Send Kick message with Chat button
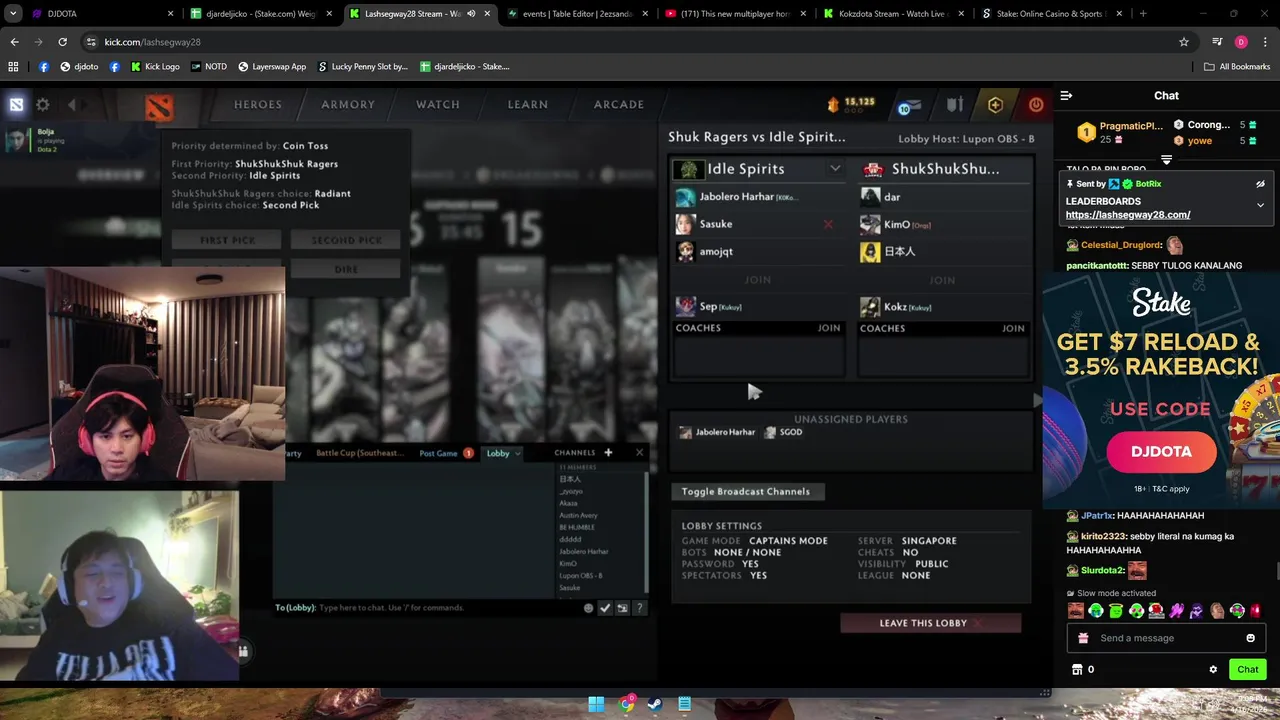This screenshot has width=1280, height=720. coord(1247,669)
